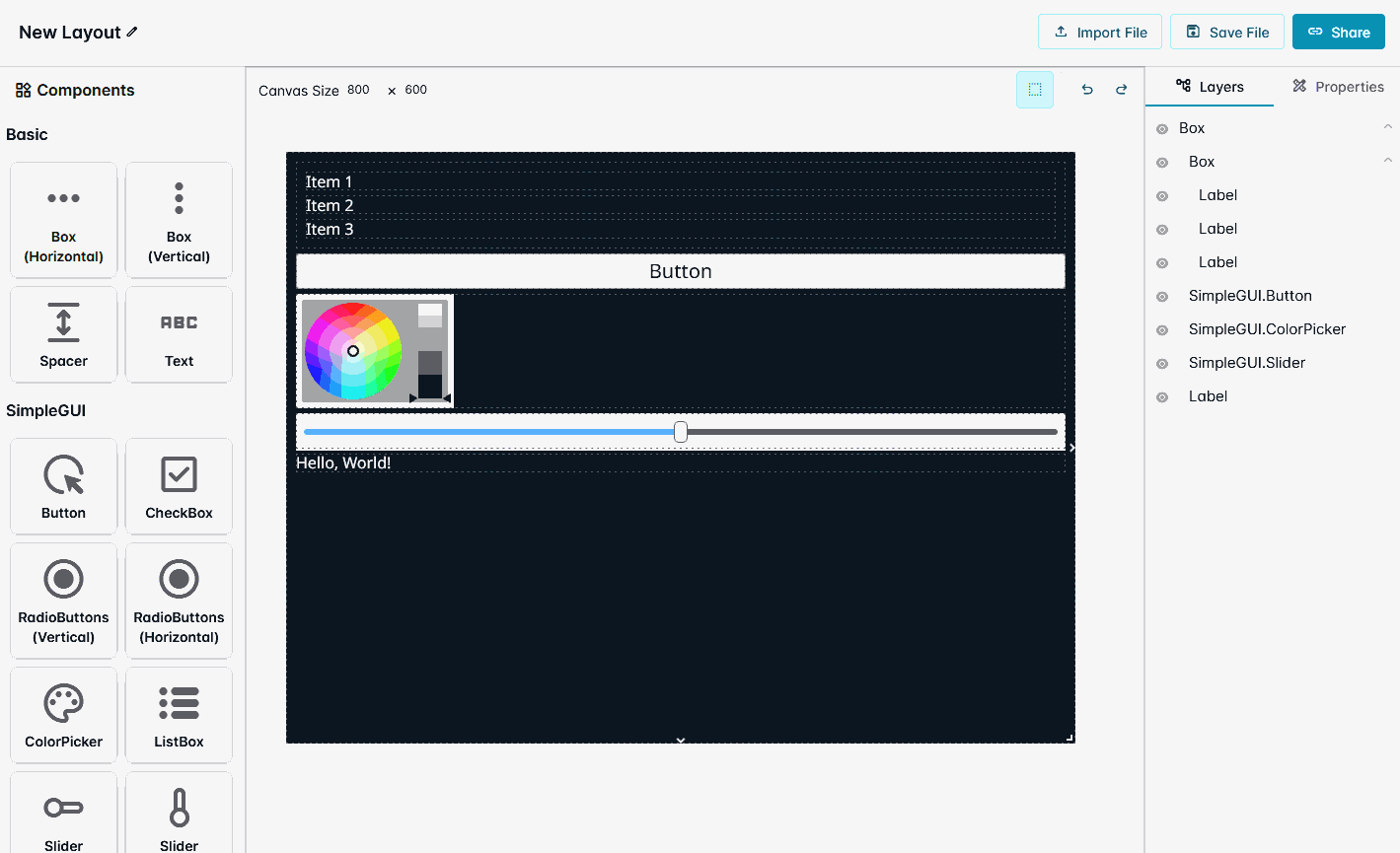
Task: Click the New Layout title text
Action: [x=70, y=32]
